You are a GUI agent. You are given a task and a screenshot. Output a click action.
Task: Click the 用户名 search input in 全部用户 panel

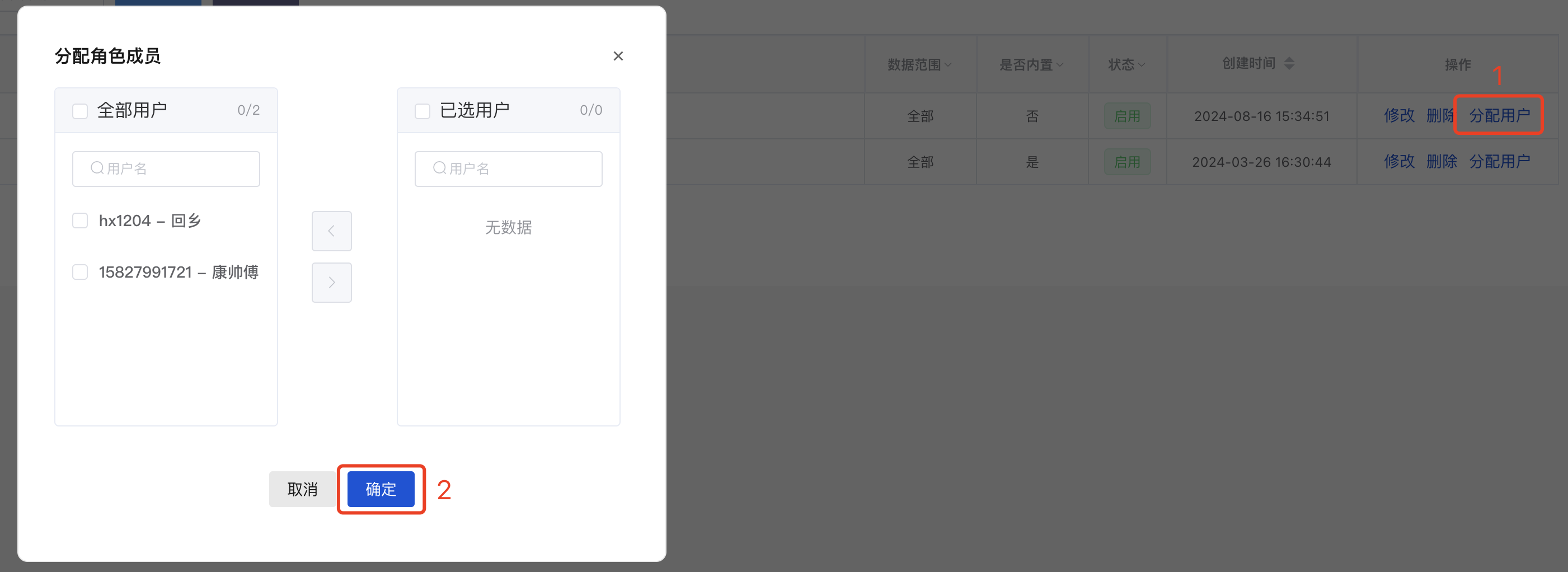[x=166, y=168]
